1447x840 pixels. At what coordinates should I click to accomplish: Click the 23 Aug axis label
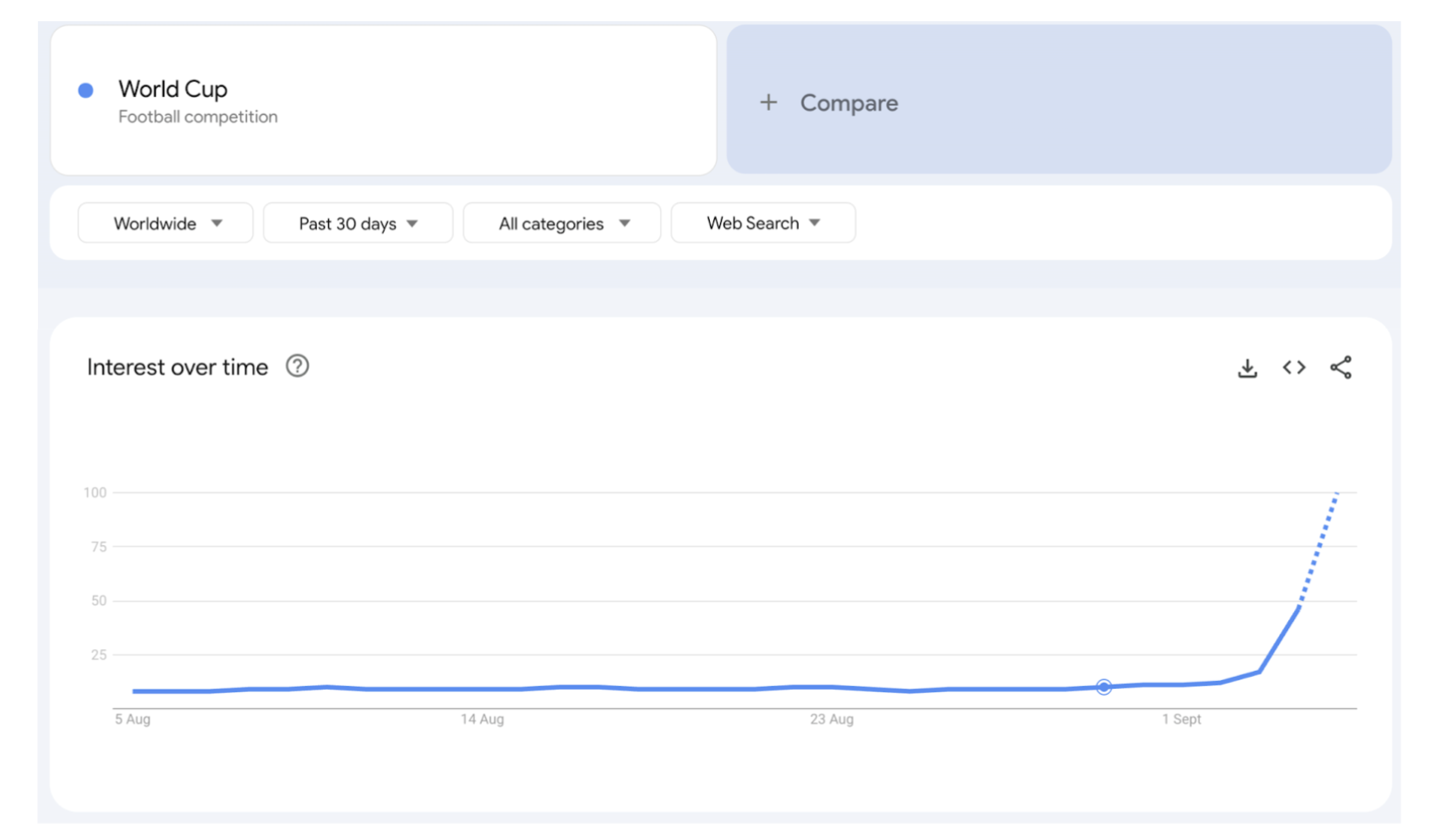click(832, 719)
